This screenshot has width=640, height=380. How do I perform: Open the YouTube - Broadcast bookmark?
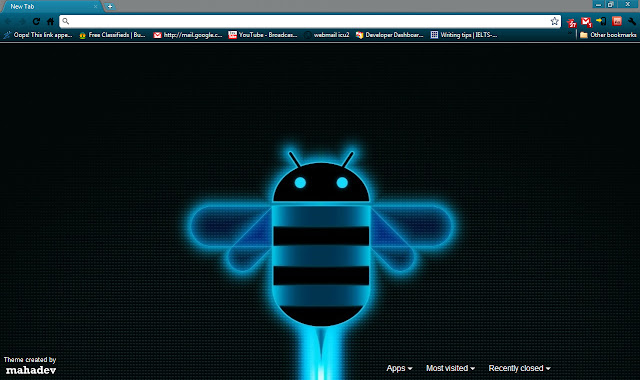coord(263,35)
